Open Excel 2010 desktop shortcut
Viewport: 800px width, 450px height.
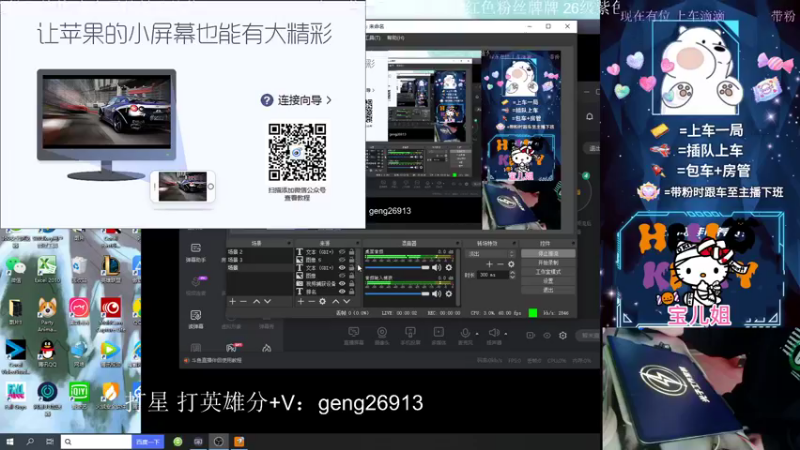(47, 269)
